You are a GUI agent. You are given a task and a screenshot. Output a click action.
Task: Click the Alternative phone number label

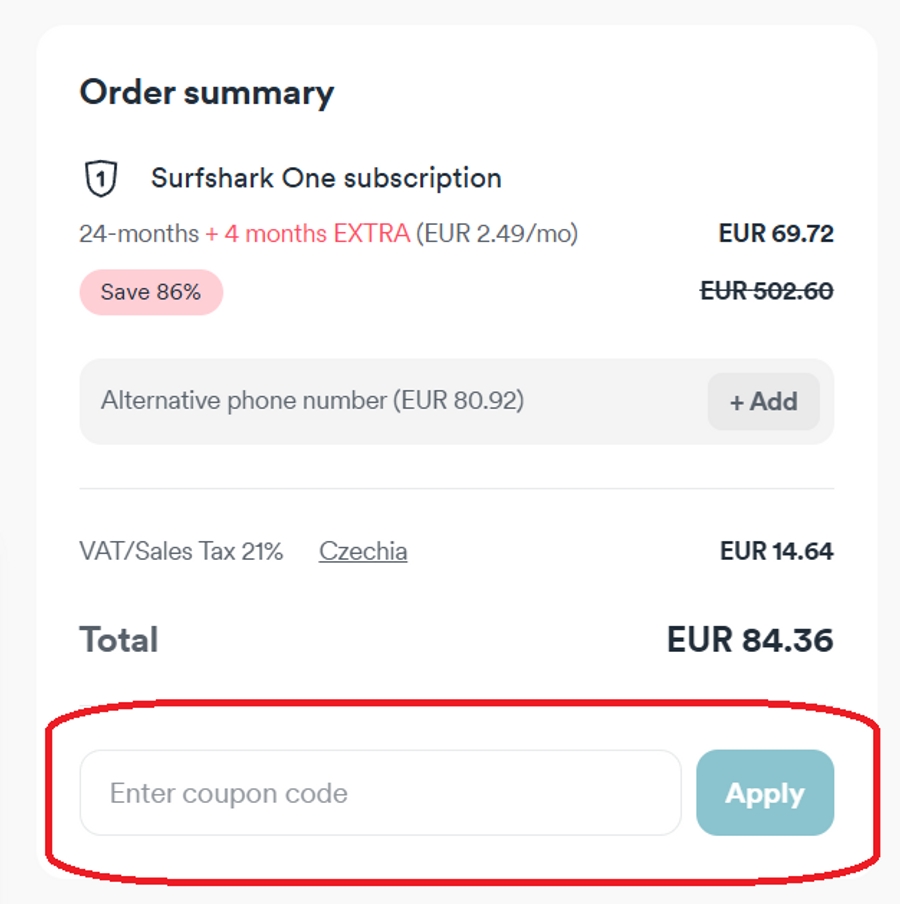(312, 401)
